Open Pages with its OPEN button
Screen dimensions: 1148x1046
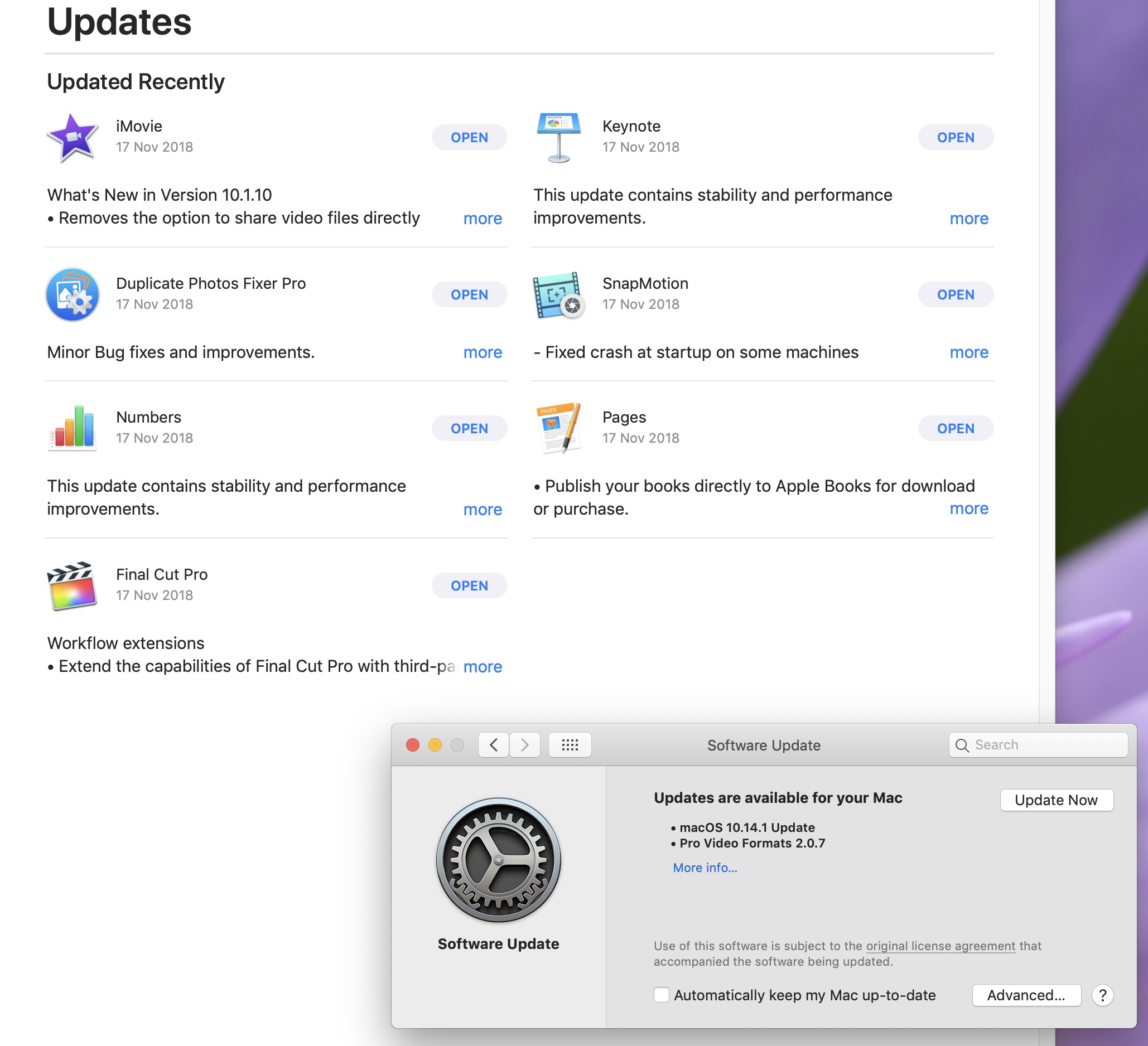(956, 428)
